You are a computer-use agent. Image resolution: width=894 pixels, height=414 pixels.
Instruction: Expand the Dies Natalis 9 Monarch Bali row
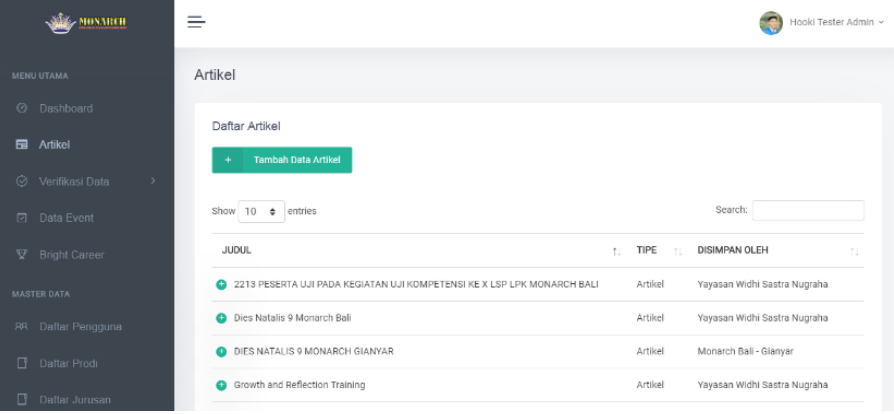click(221, 318)
